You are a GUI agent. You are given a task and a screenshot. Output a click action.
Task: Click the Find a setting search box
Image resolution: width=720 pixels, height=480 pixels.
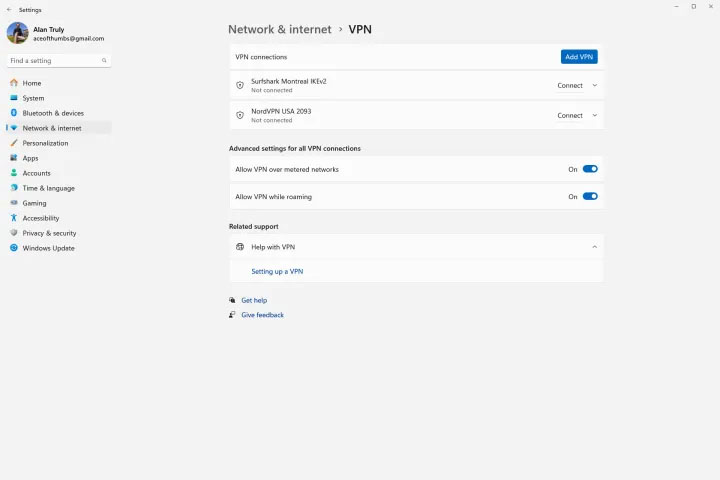click(x=59, y=61)
